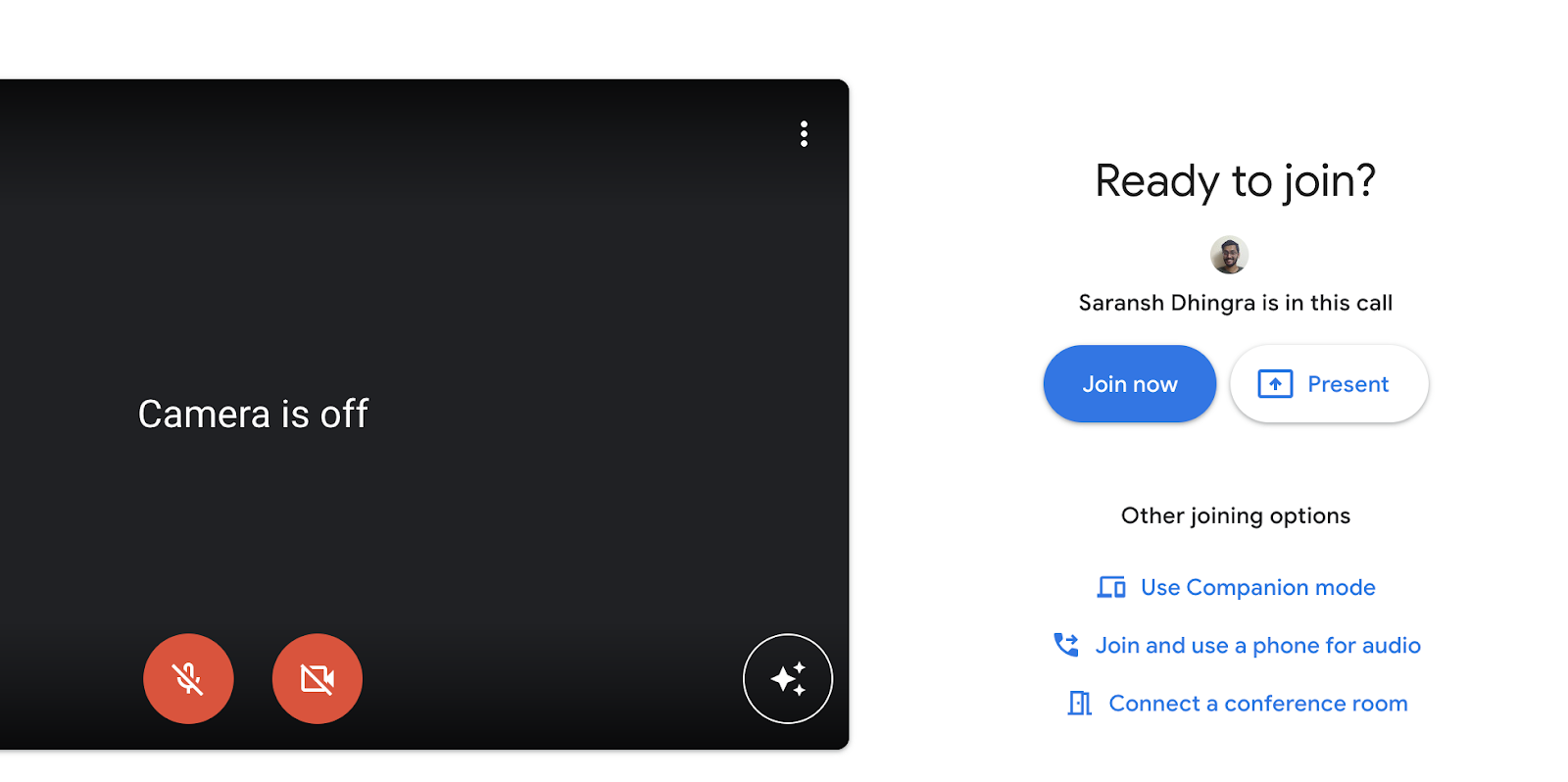
Task: Turn on the camera
Action: click(x=317, y=678)
